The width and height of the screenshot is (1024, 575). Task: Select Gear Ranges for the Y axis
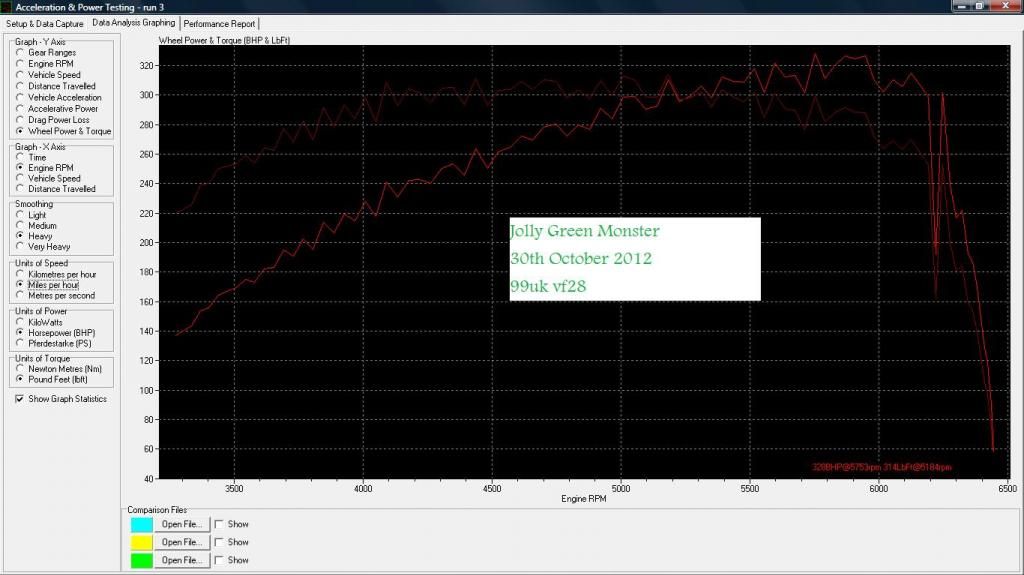[x=20, y=53]
